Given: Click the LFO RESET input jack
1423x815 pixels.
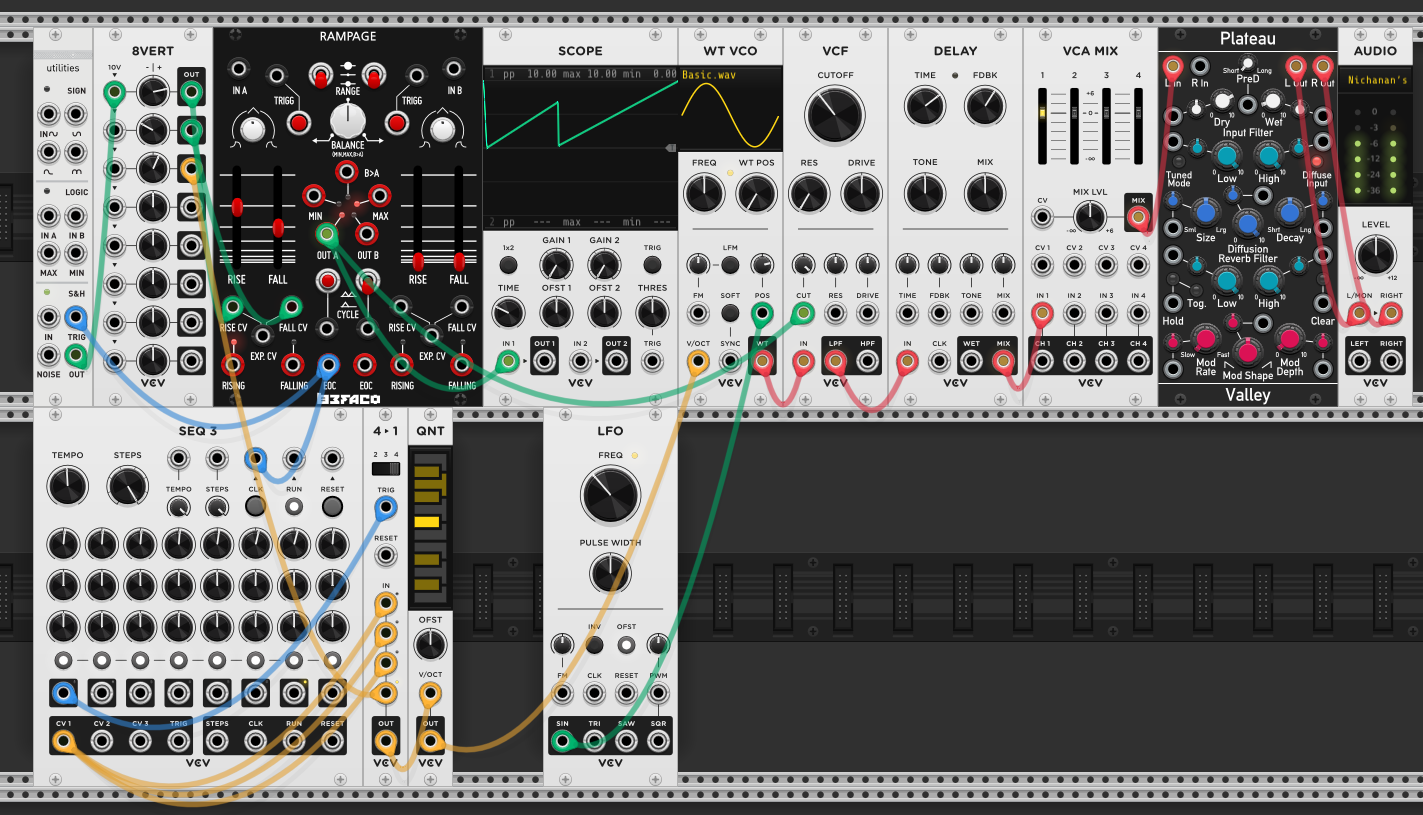Looking at the screenshot, I should pyautogui.click(x=626, y=693).
